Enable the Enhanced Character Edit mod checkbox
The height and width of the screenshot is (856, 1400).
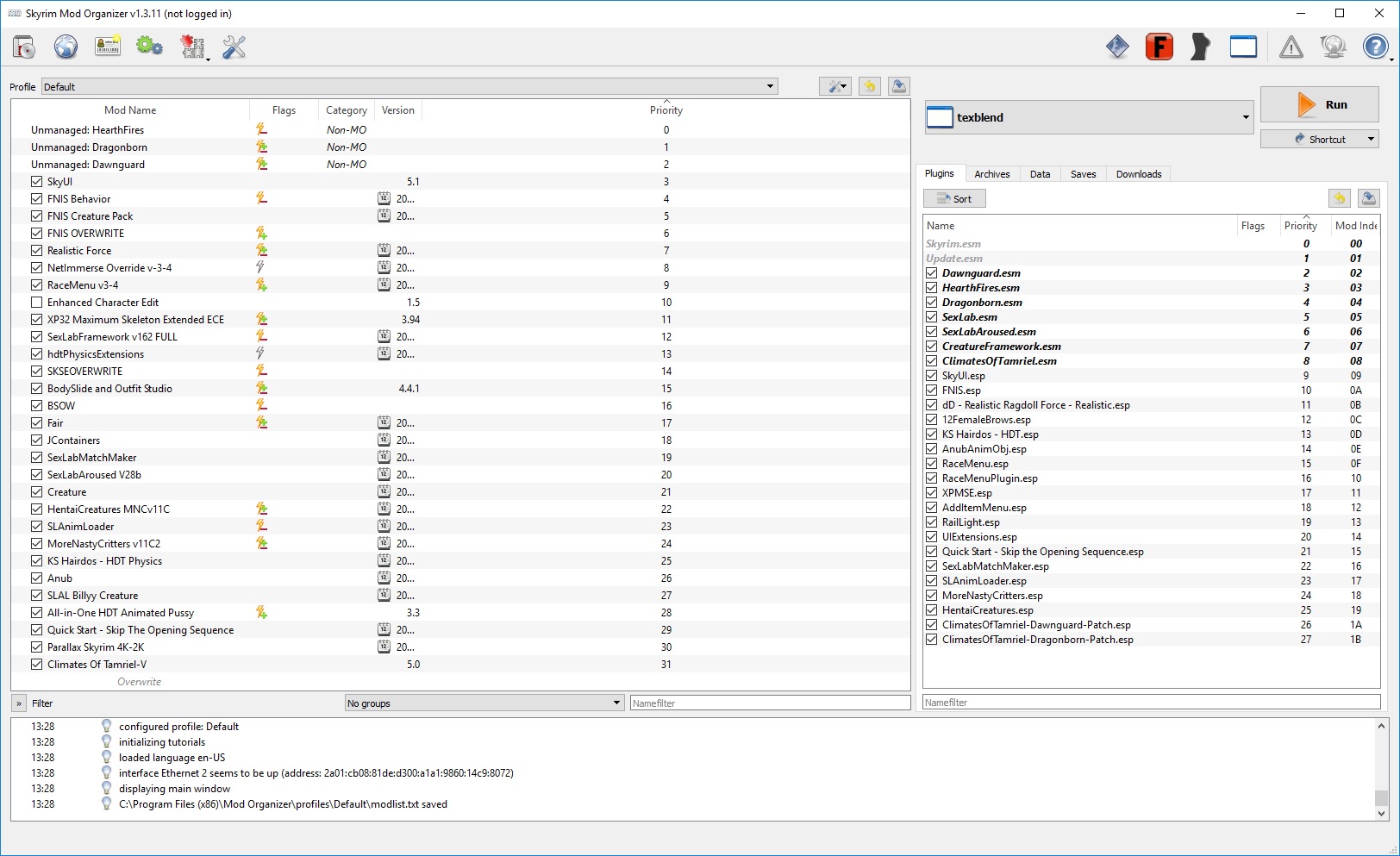36,302
